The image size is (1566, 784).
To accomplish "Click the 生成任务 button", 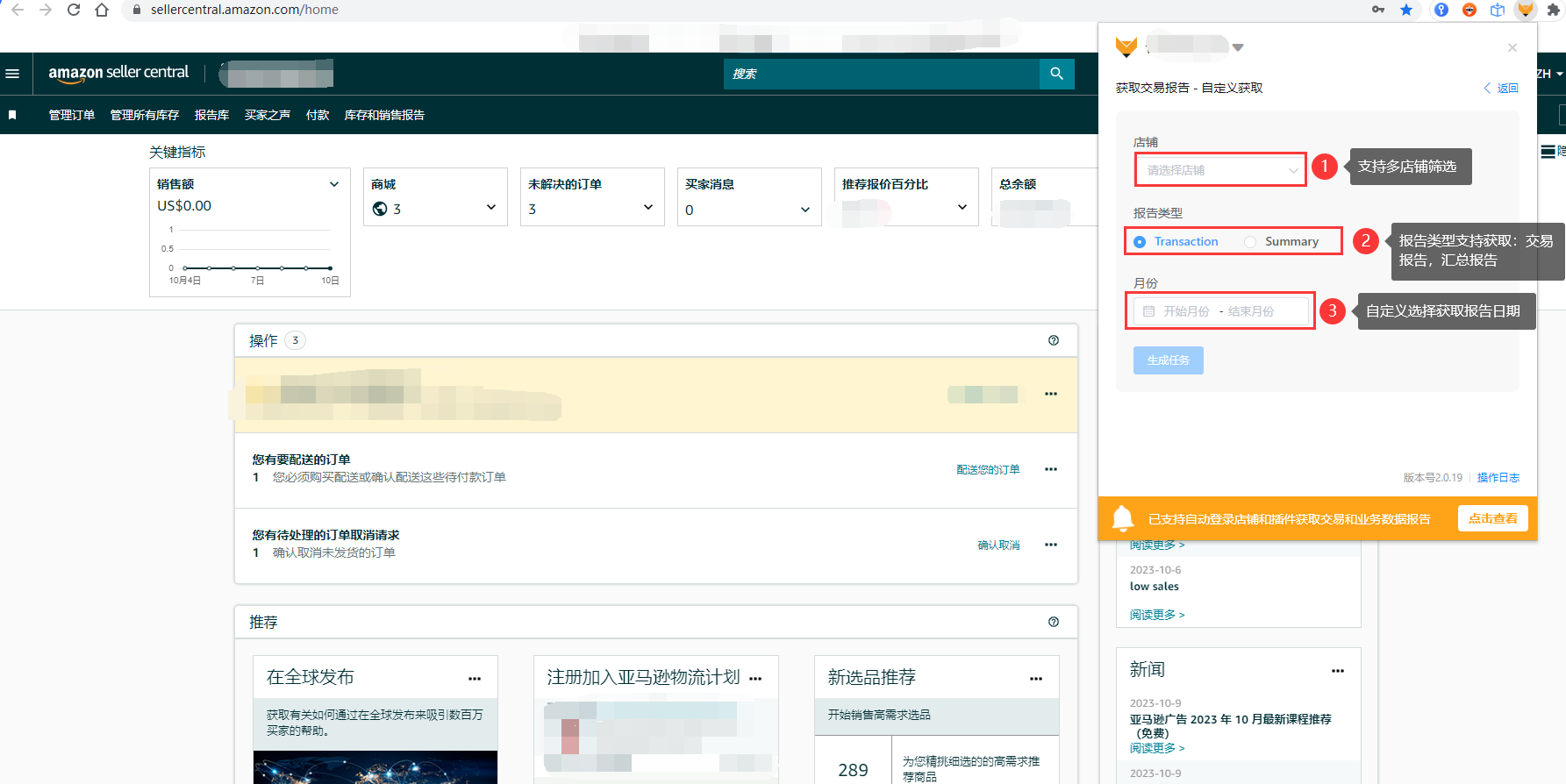I will [1168, 360].
